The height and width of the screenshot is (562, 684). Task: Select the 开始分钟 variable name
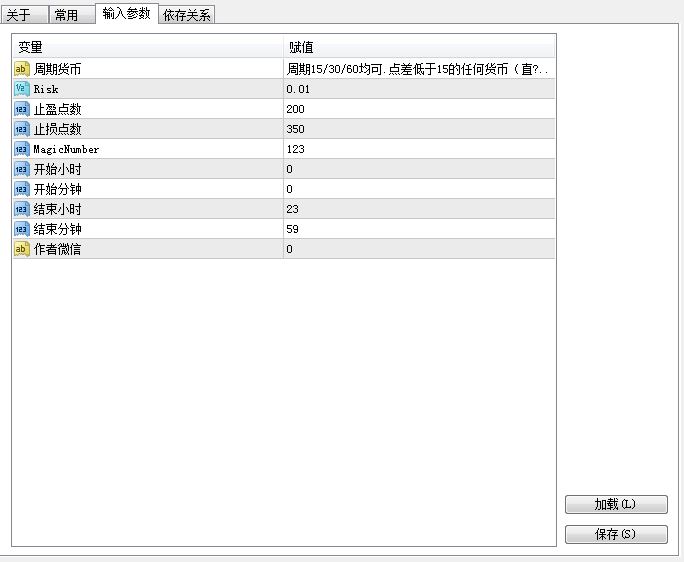[57, 189]
